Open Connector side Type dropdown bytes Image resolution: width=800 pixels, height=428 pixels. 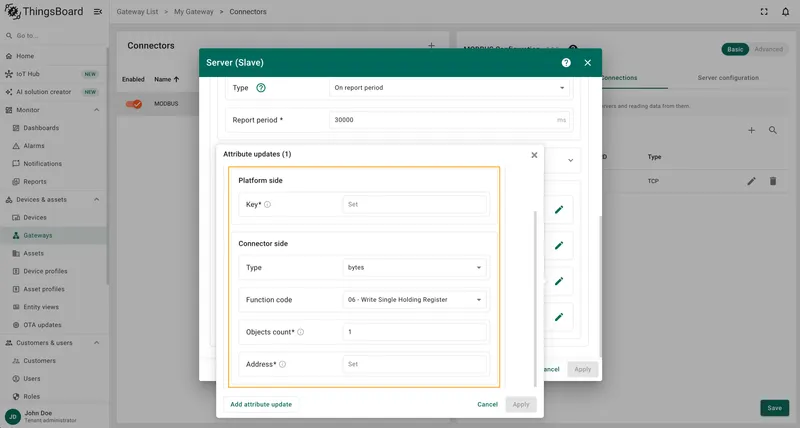414,267
